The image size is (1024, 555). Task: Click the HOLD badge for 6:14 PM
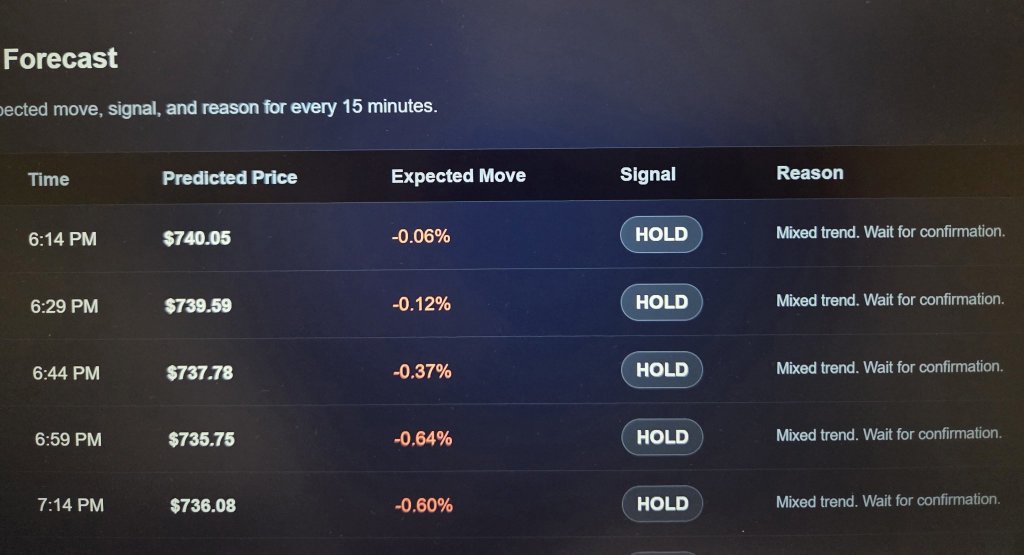tap(661, 234)
